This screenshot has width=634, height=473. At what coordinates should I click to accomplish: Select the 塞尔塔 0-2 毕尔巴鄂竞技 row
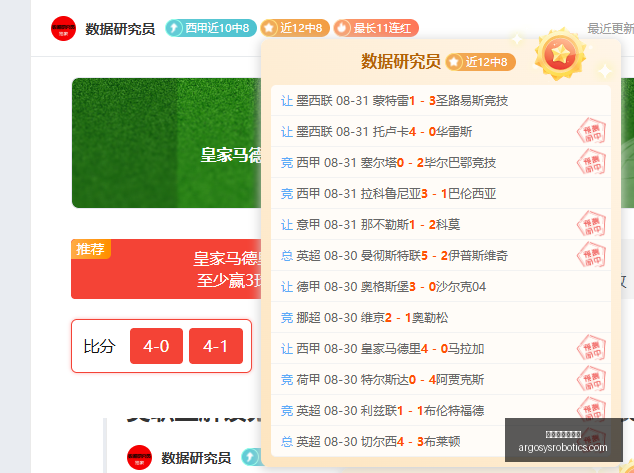[x=441, y=163]
